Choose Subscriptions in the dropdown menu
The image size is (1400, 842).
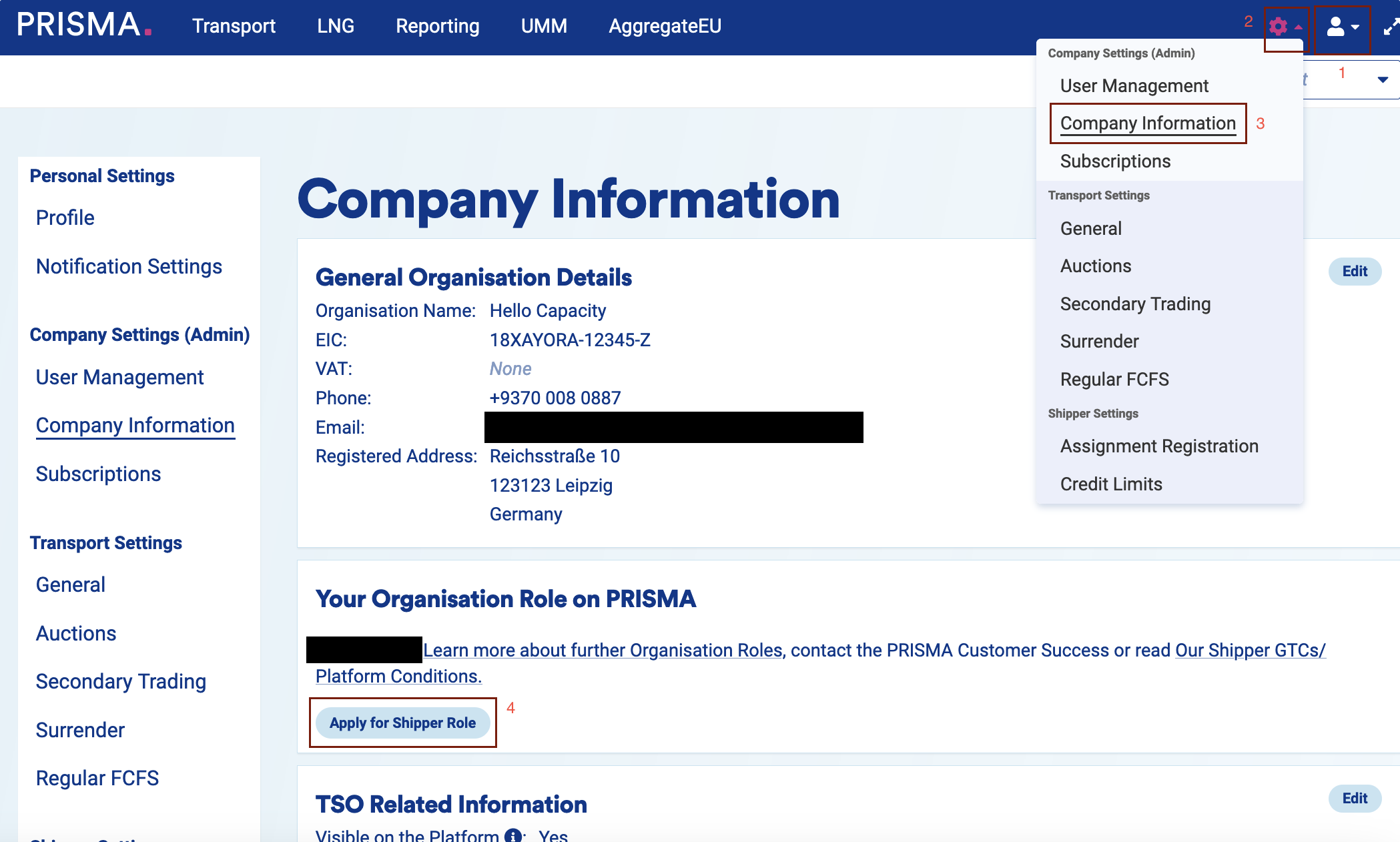coord(1115,161)
